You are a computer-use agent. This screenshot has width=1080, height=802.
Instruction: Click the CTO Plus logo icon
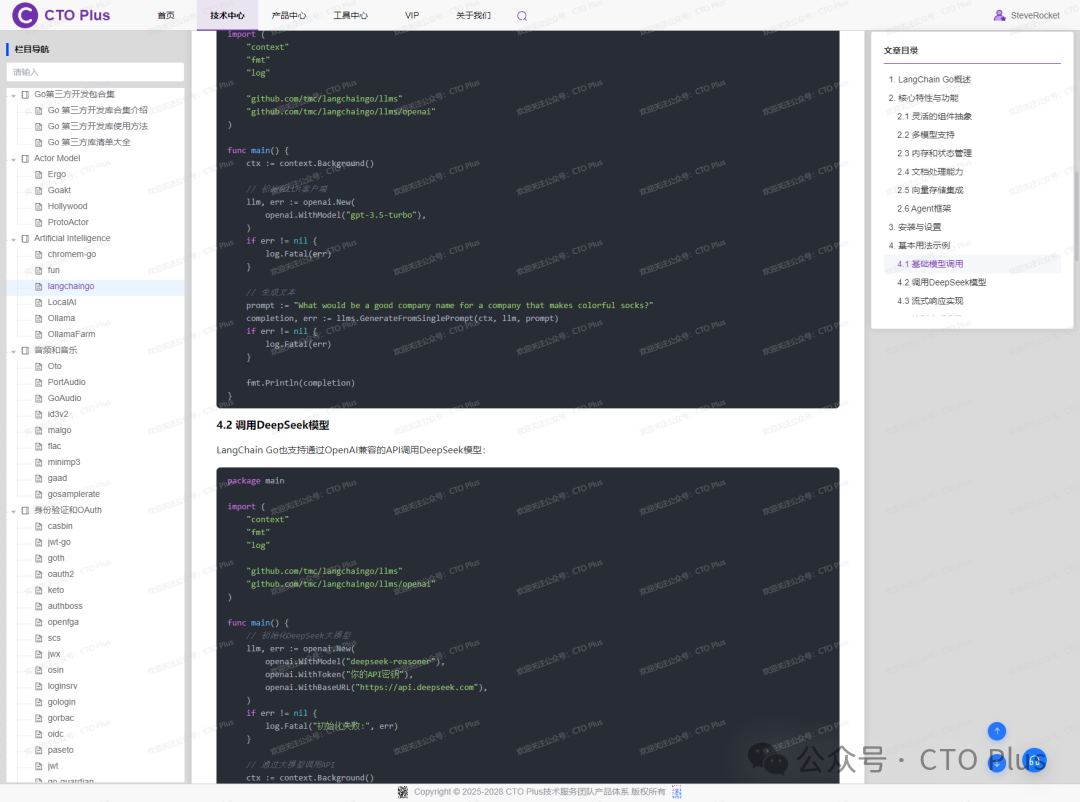pyautogui.click(x=25, y=14)
